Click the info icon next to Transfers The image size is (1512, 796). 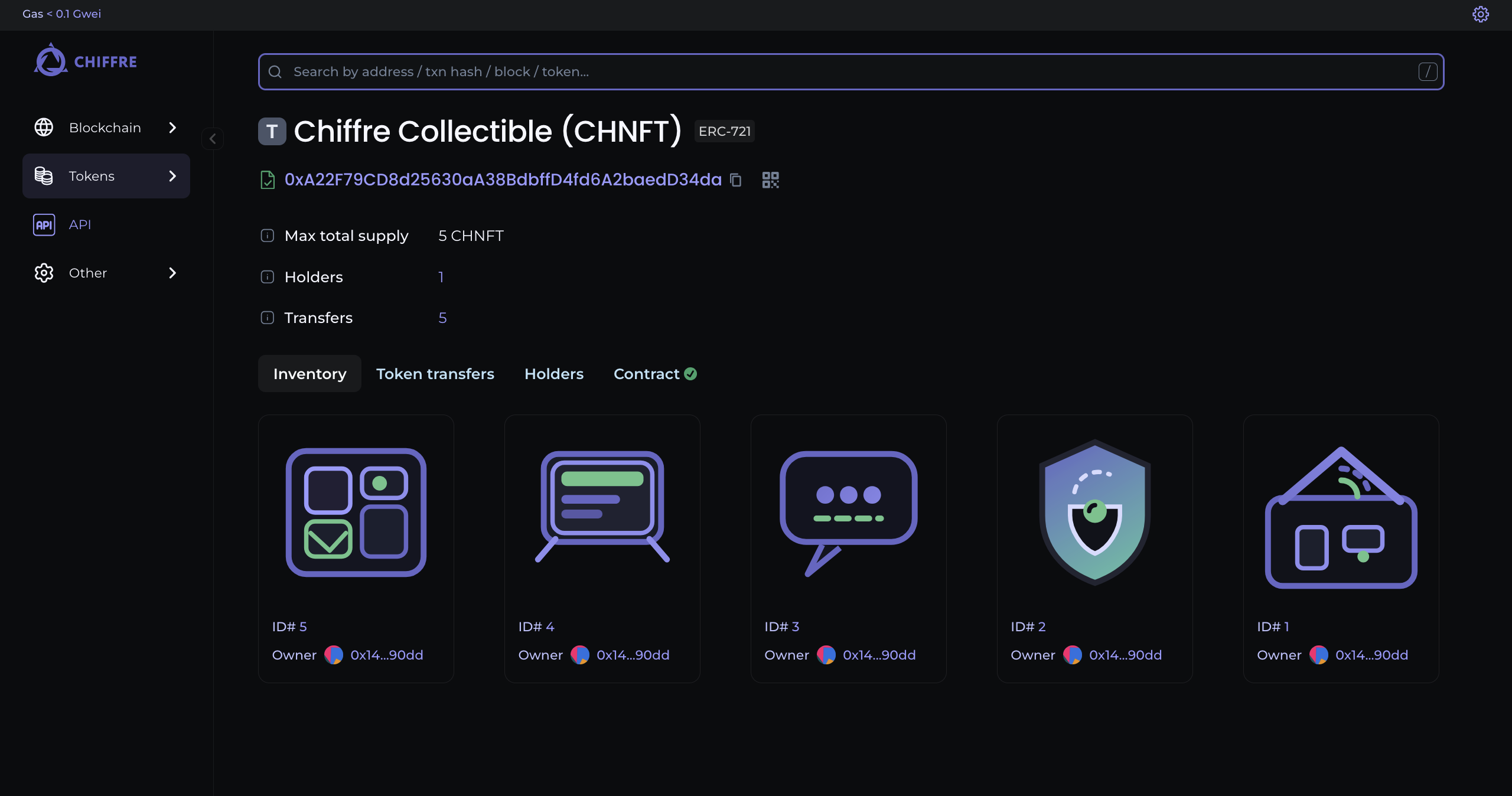point(267,318)
